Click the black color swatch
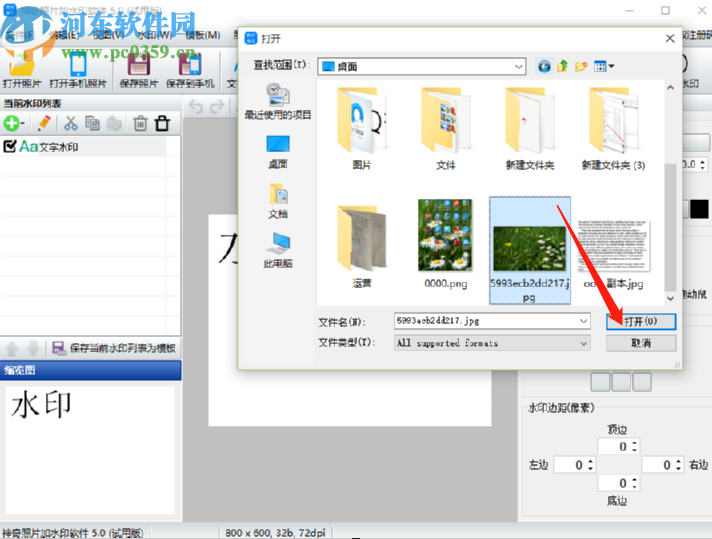The height and width of the screenshot is (539, 712). [x=699, y=209]
